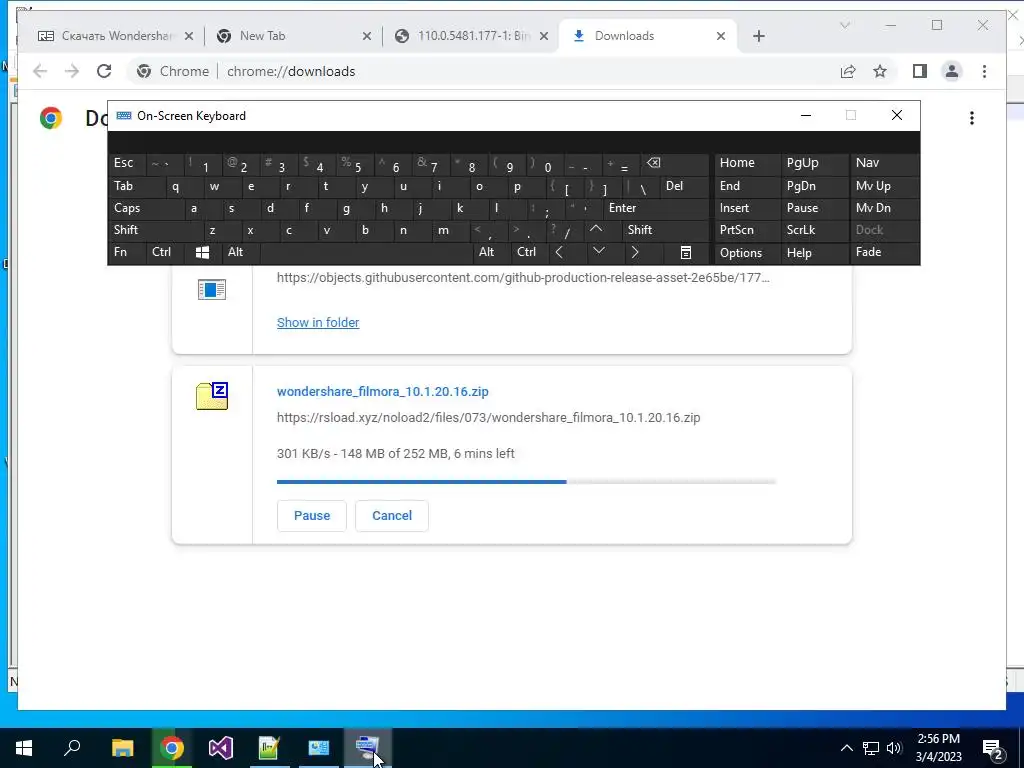This screenshot has height=768, width=1024.
Task: Click the first download's file icon
Action: click(212, 289)
